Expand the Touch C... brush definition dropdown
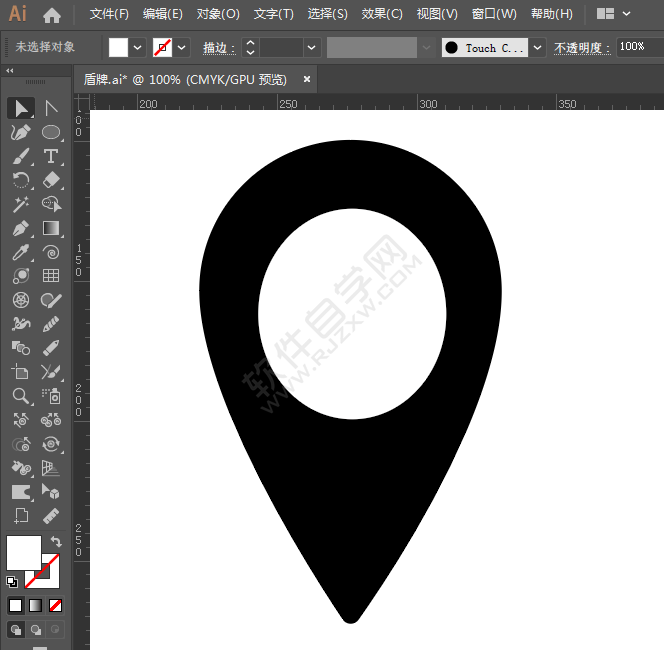This screenshot has width=664, height=650. [x=538, y=47]
